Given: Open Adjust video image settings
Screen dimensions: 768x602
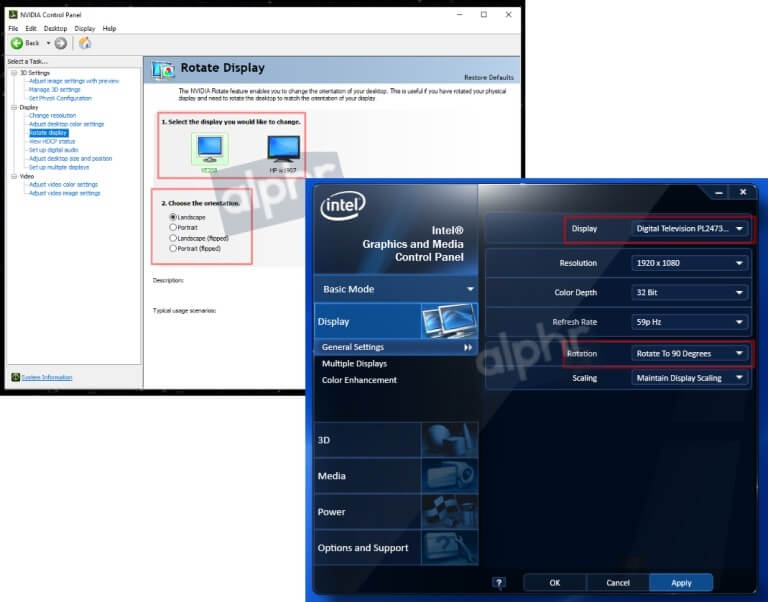Looking at the screenshot, I should pos(64,193).
